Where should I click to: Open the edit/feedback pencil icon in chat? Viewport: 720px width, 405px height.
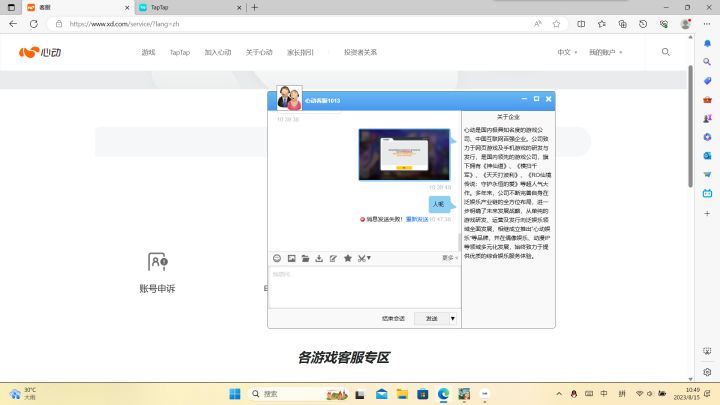coord(333,258)
